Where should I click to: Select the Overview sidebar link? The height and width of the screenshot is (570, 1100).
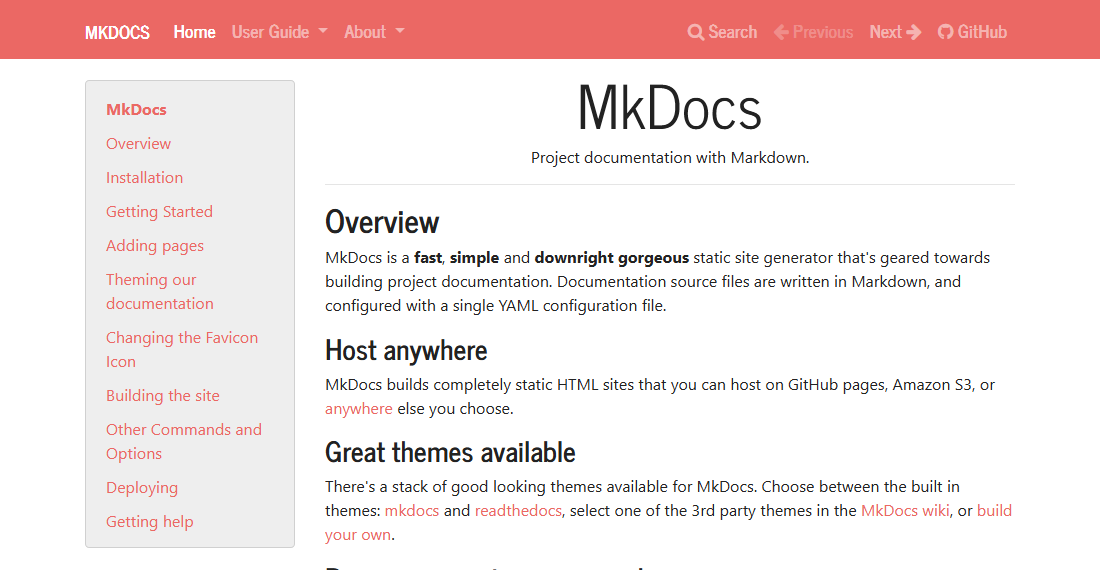[138, 144]
